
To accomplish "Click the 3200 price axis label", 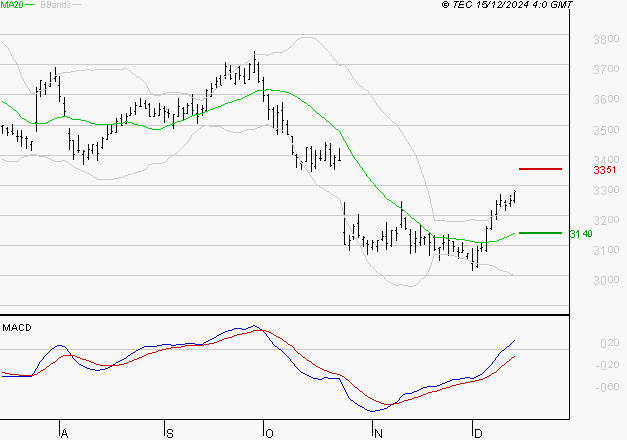I will (606, 220).
